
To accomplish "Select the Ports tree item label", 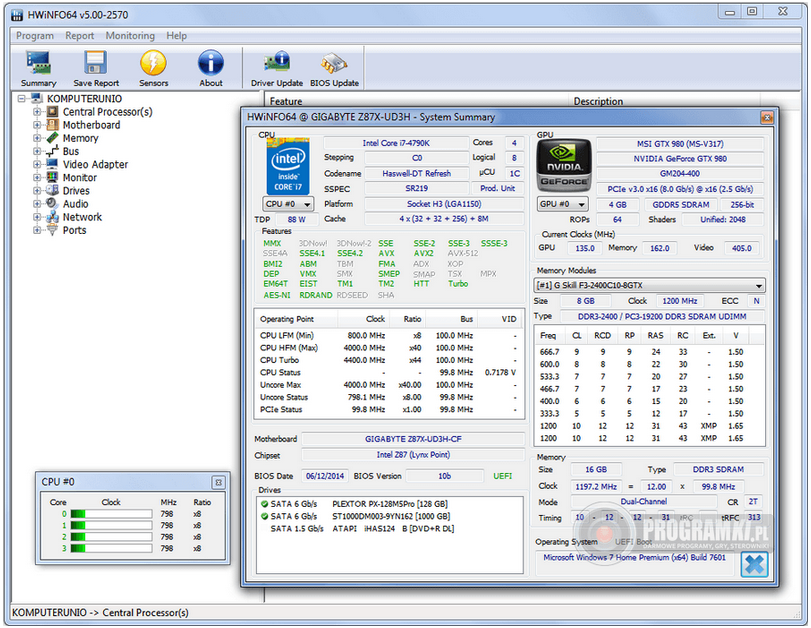I will pyautogui.click(x=74, y=230).
